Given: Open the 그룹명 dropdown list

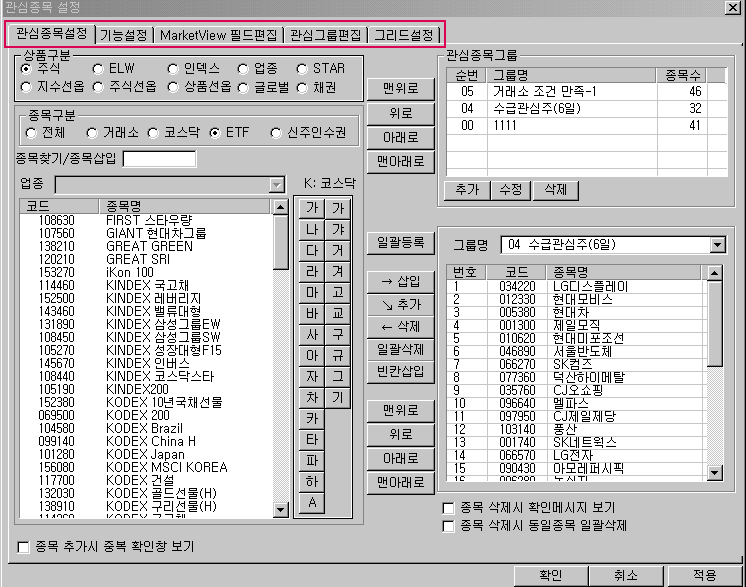Looking at the screenshot, I should pos(717,245).
